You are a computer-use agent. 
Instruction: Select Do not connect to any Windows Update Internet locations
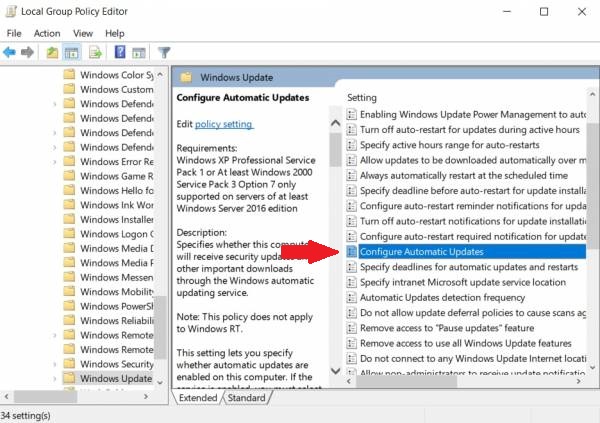(466, 359)
